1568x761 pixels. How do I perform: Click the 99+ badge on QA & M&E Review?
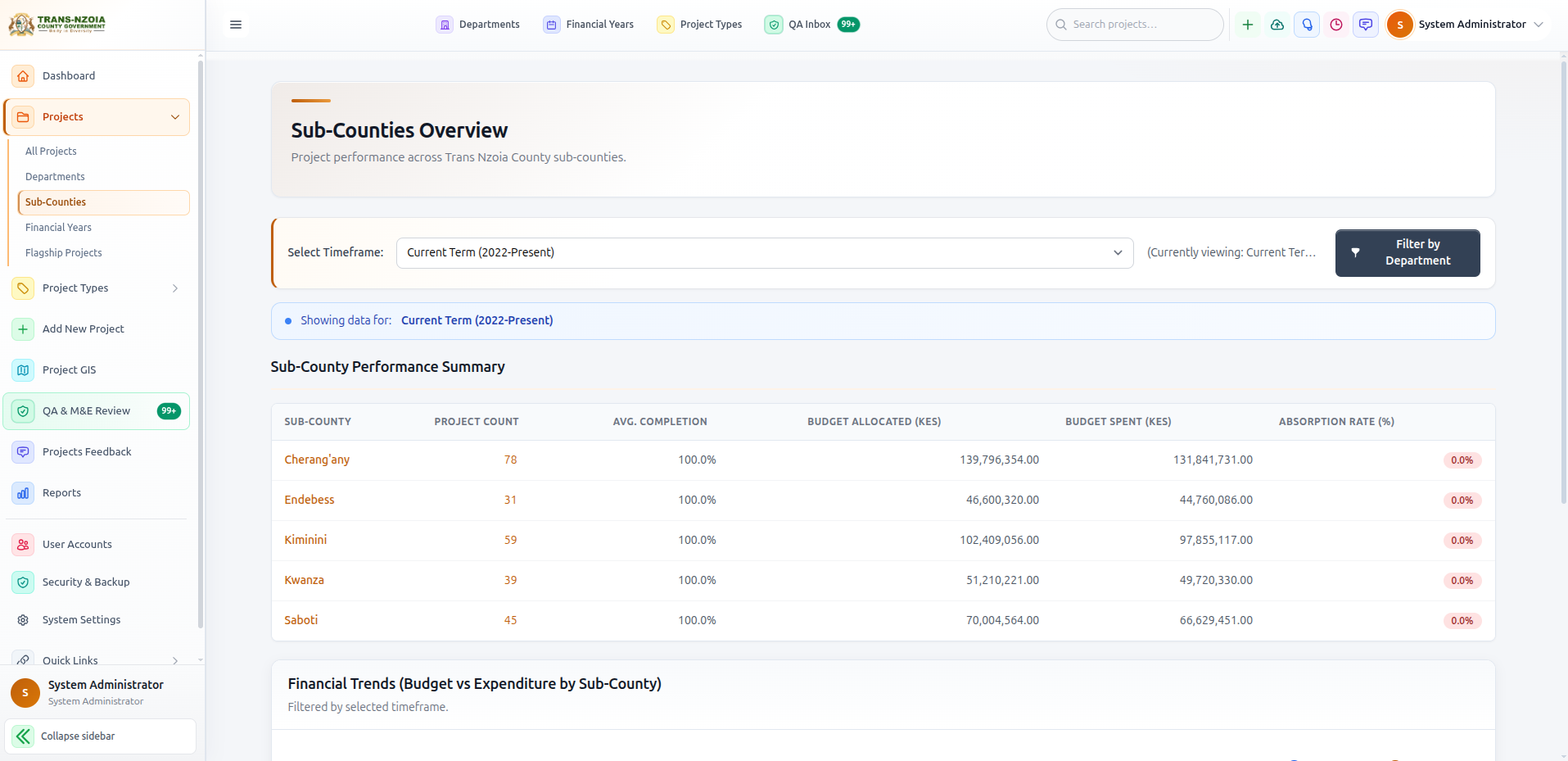click(169, 411)
